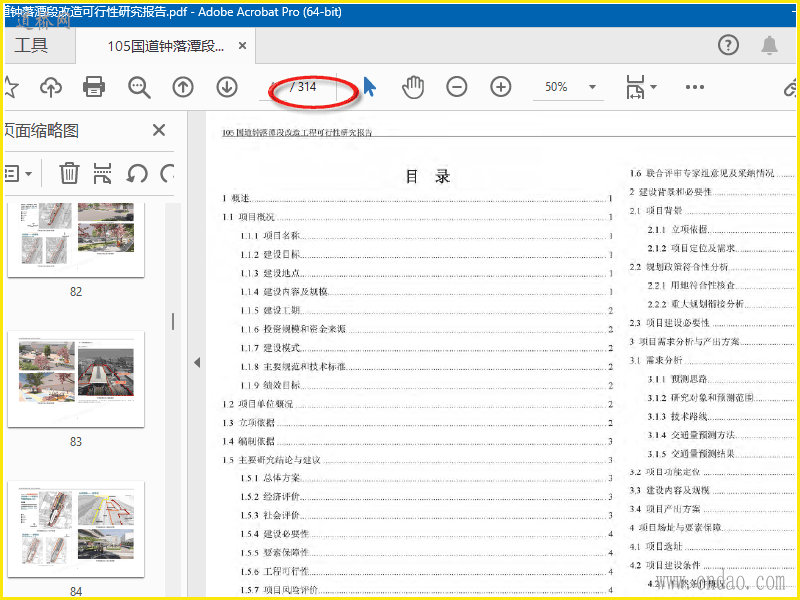Select page 82 thumbnail

click(76, 240)
